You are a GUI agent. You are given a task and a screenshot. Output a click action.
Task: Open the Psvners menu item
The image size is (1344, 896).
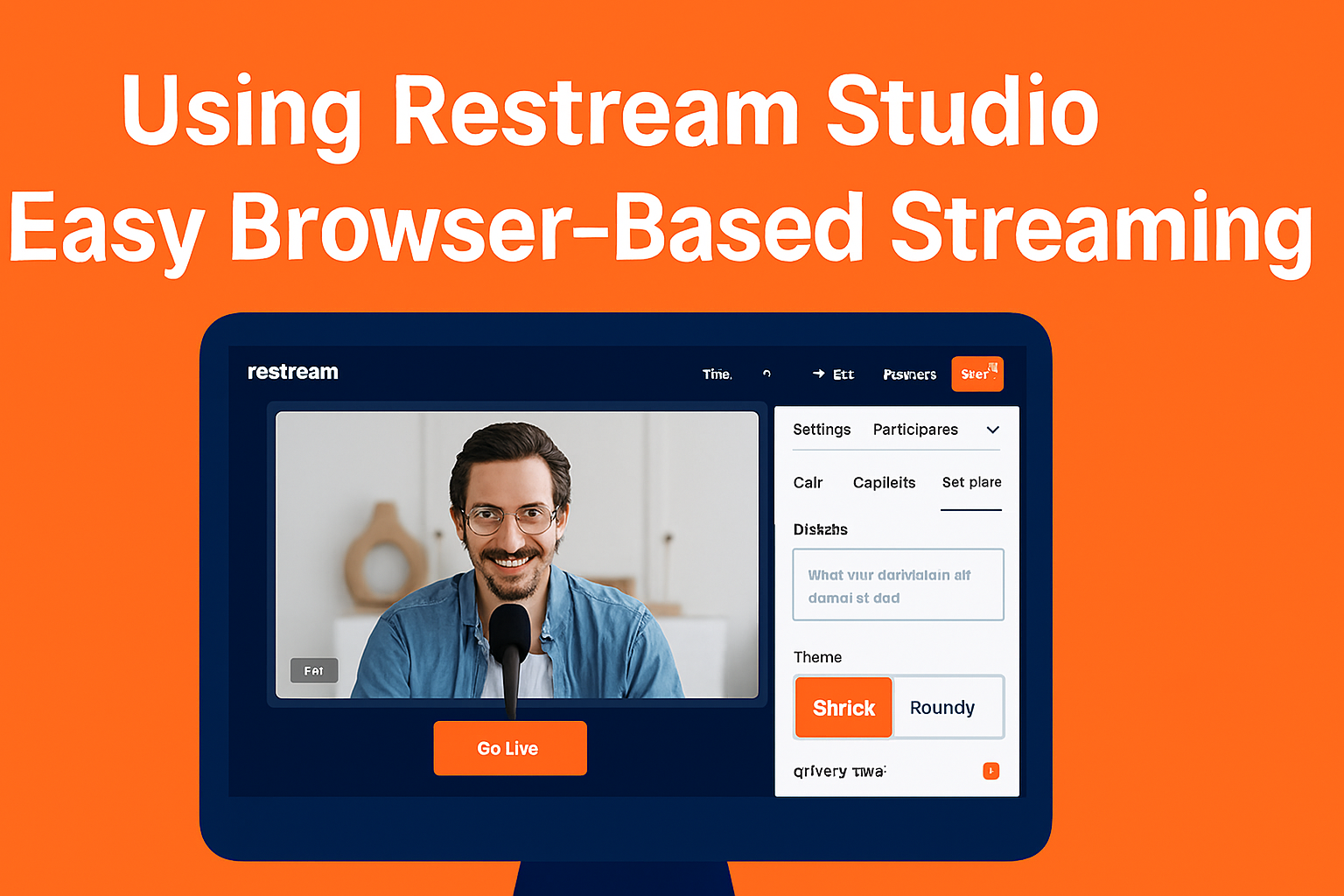[x=909, y=374]
